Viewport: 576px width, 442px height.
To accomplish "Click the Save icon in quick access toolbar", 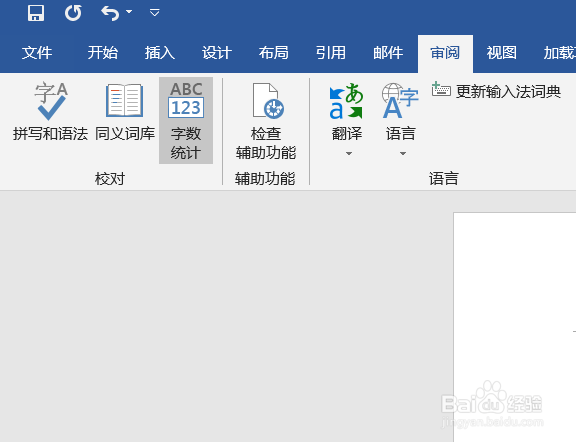I will point(36,13).
